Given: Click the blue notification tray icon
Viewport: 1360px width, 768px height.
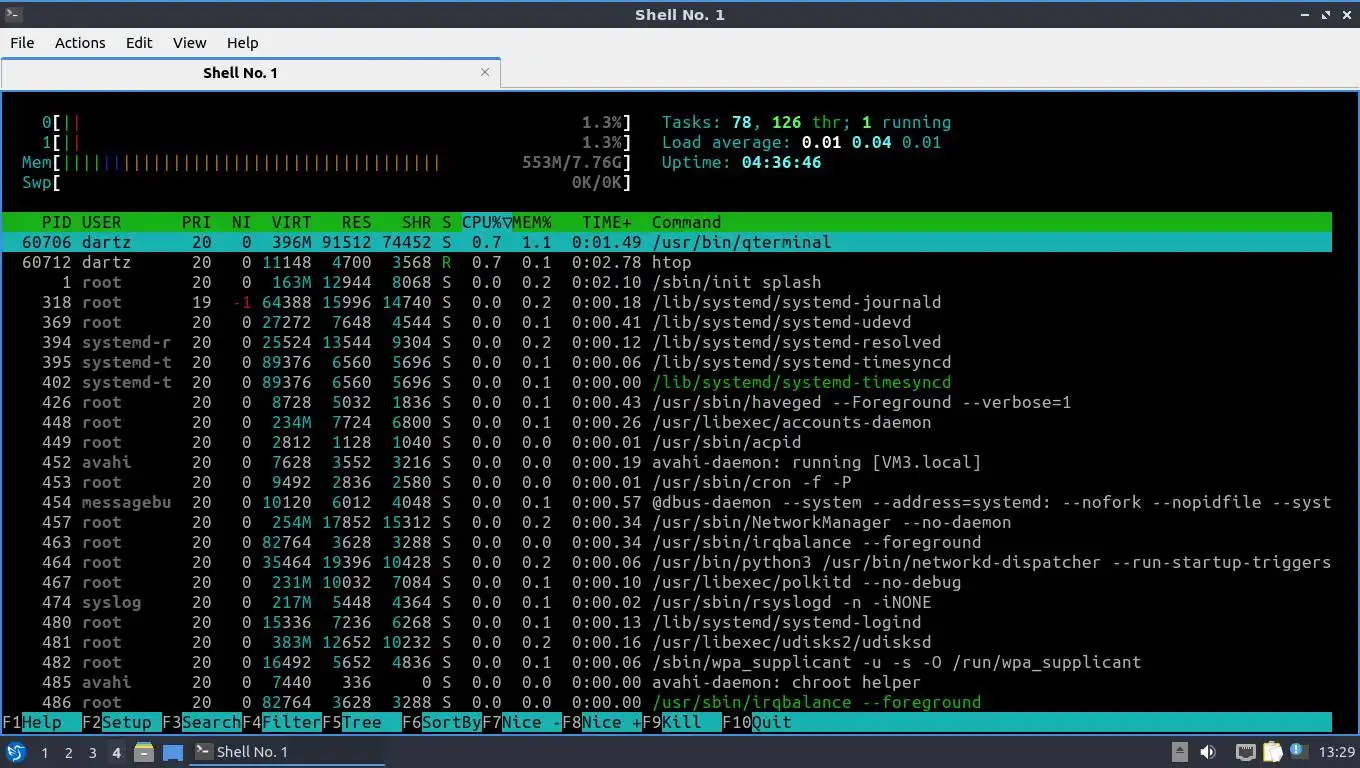Looking at the screenshot, I should click(1298, 752).
